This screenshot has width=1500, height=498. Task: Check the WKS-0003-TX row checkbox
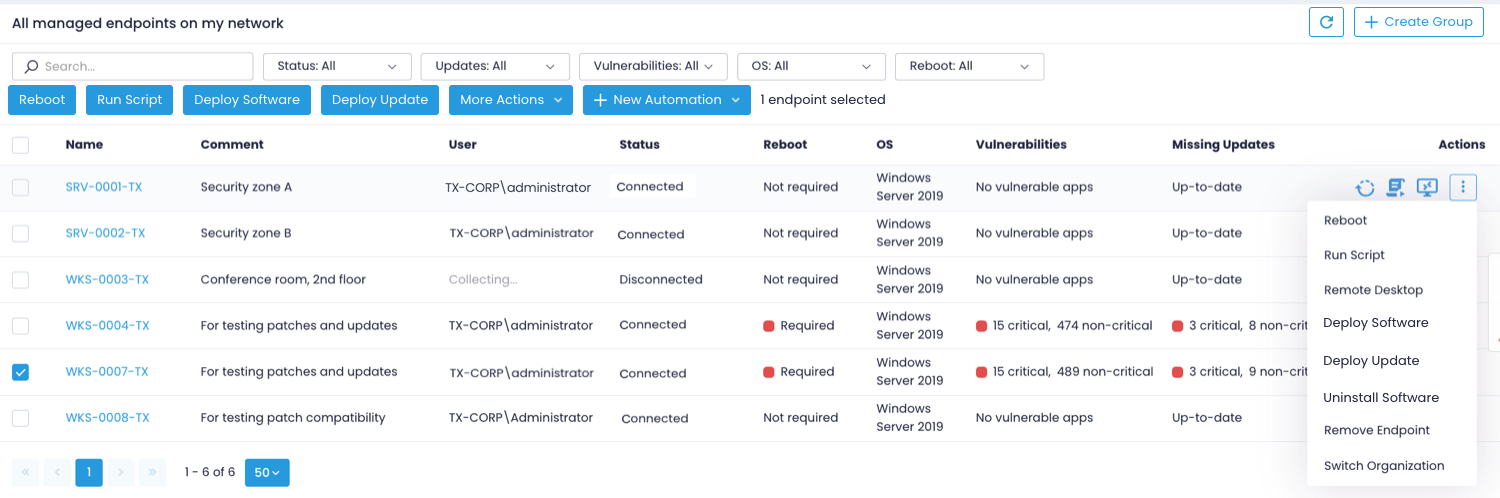[20, 280]
